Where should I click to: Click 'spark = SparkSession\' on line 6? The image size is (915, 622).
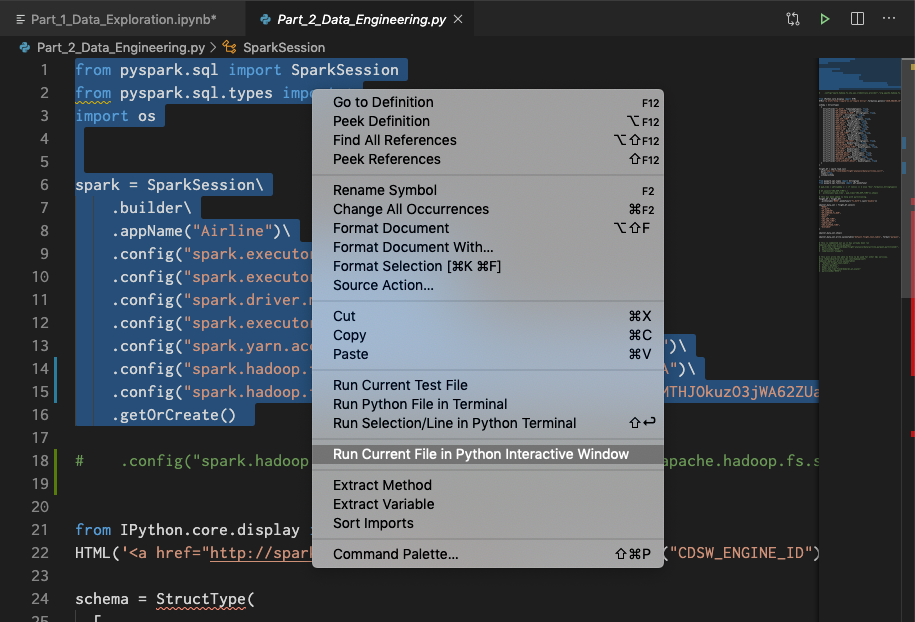coord(169,185)
